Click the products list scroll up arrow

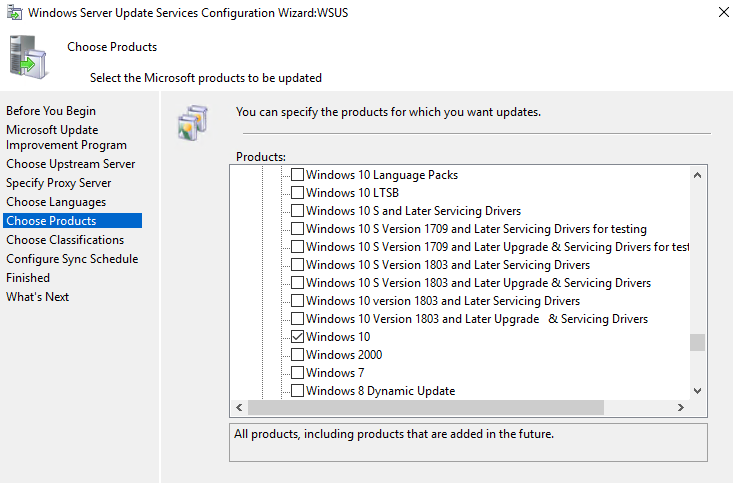point(697,175)
